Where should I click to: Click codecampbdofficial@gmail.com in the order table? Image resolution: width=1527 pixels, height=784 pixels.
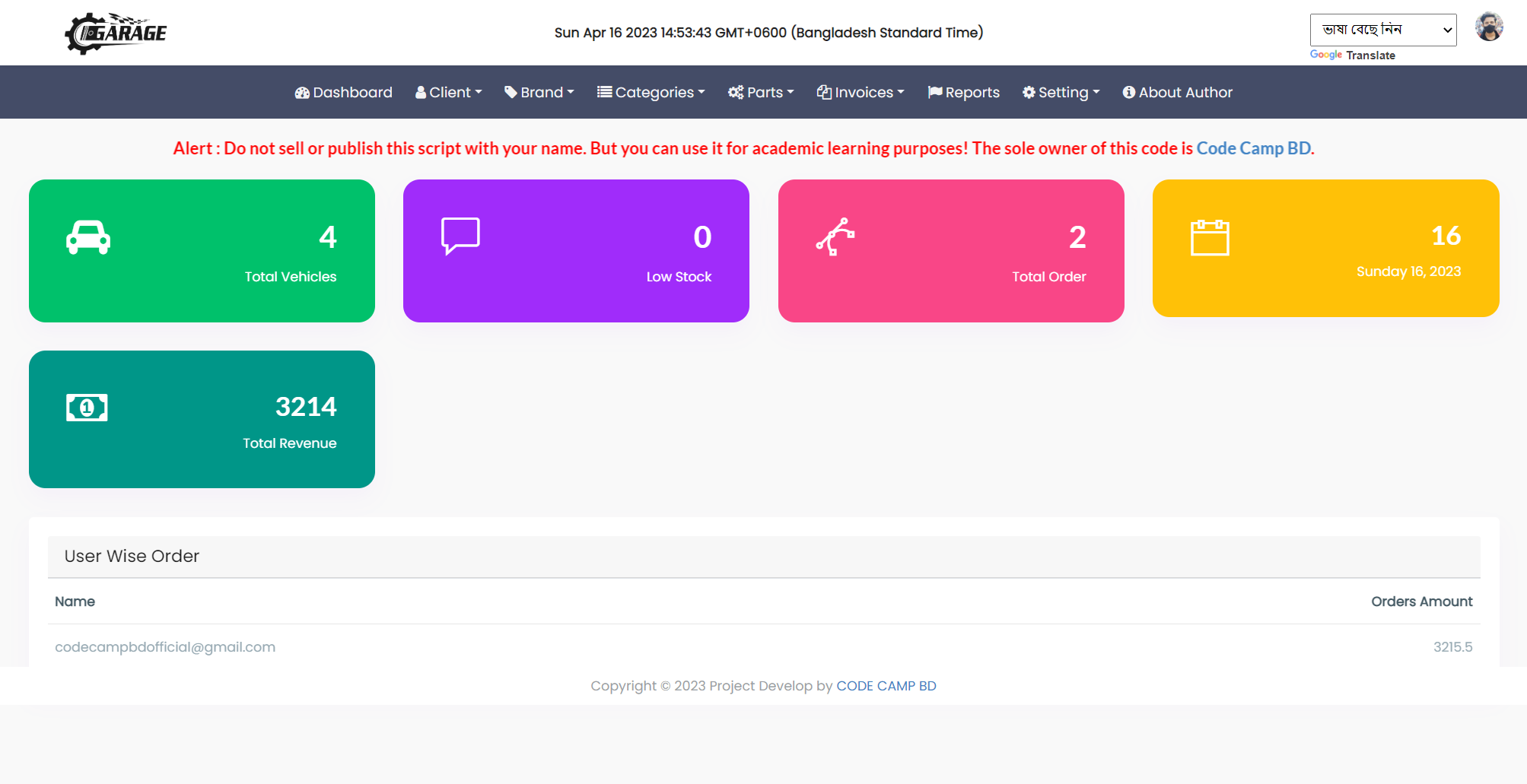164,647
